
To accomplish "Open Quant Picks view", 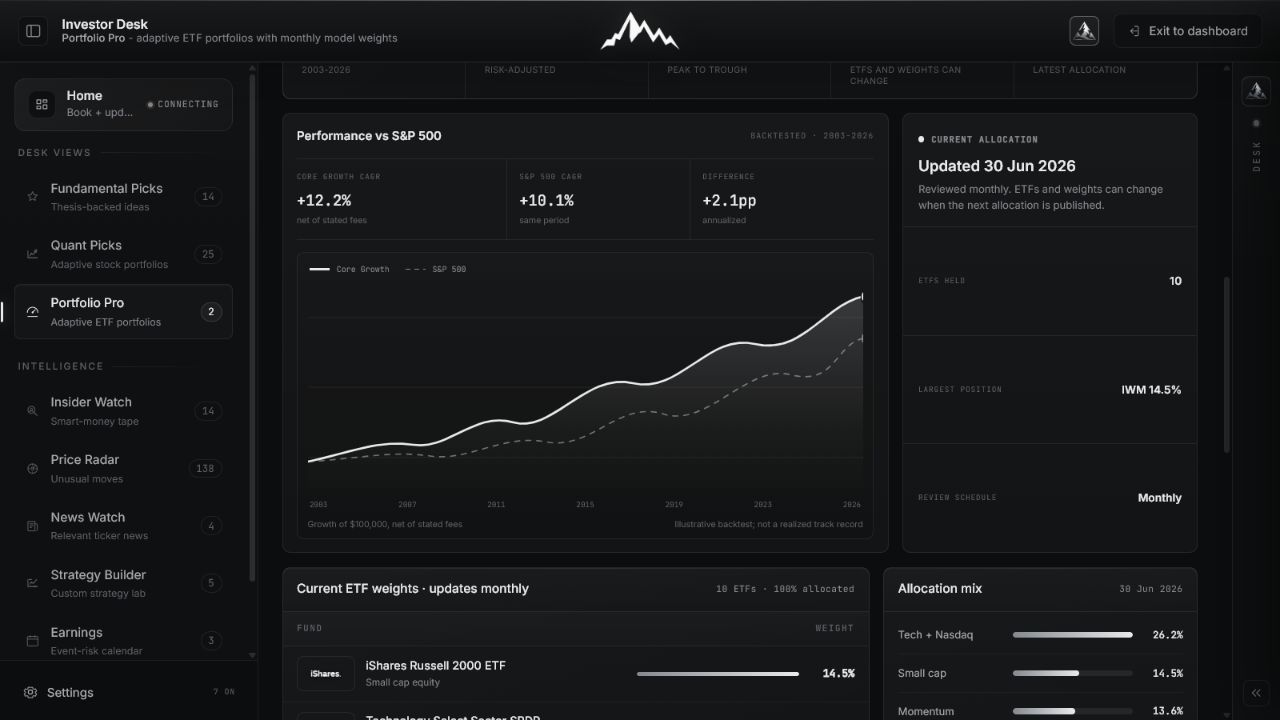I will (123, 254).
